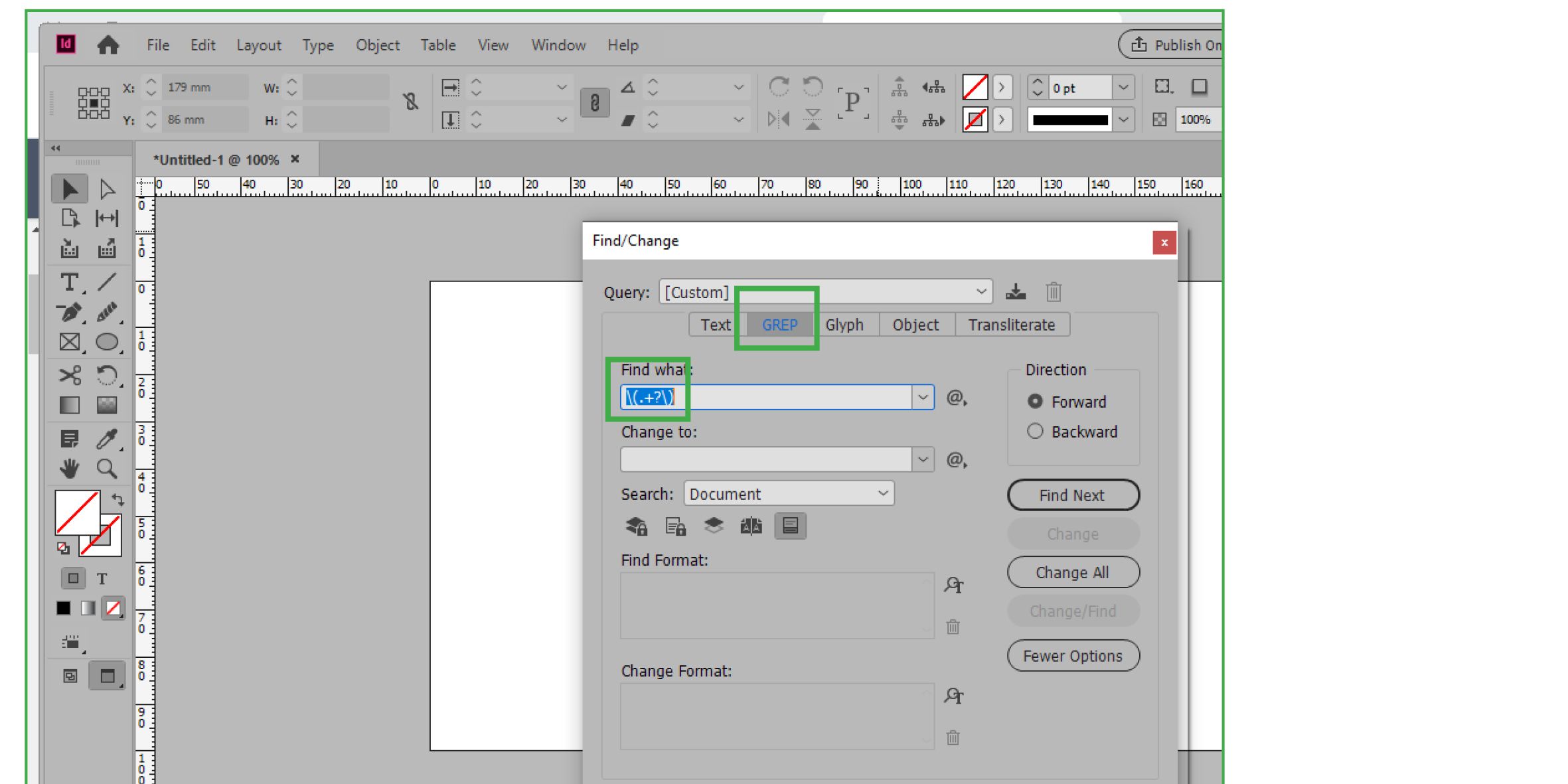
Task: Select the Scissors tool
Action: coord(69,375)
